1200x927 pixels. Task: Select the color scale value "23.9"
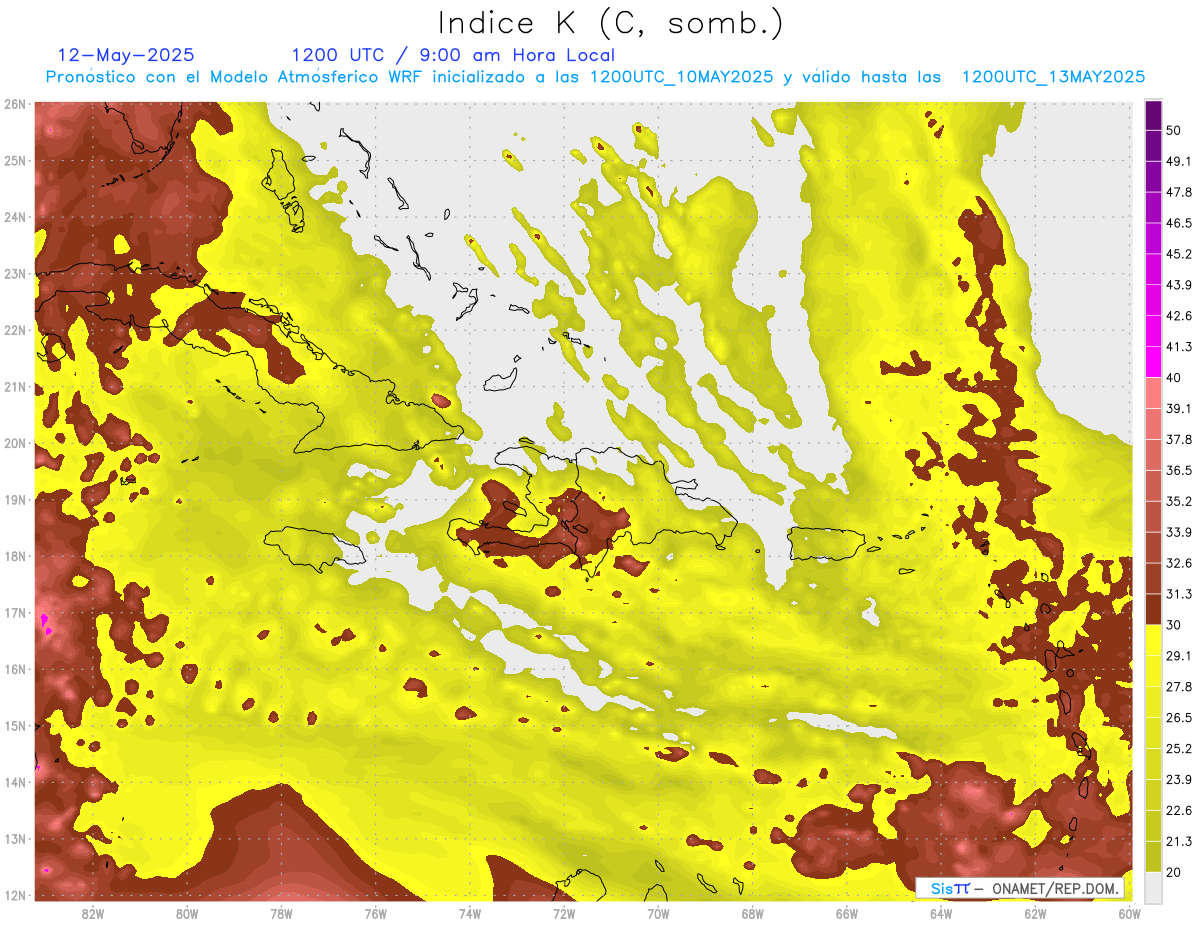click(1178, 779)
